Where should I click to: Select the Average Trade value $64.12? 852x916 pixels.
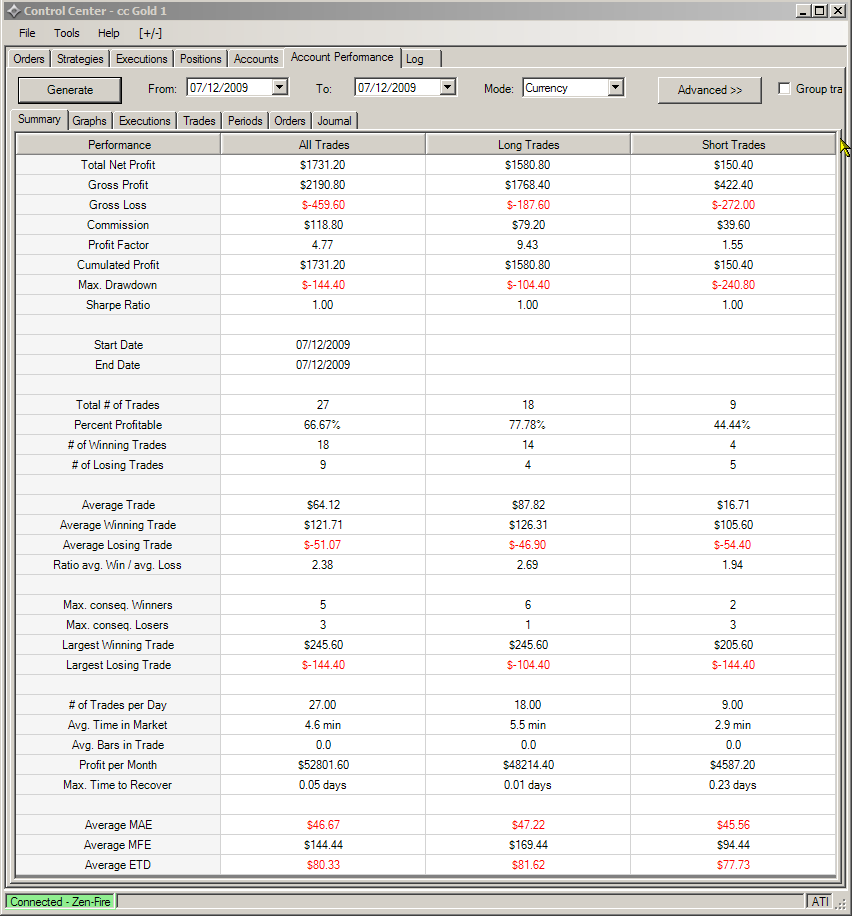click(323, 505)
